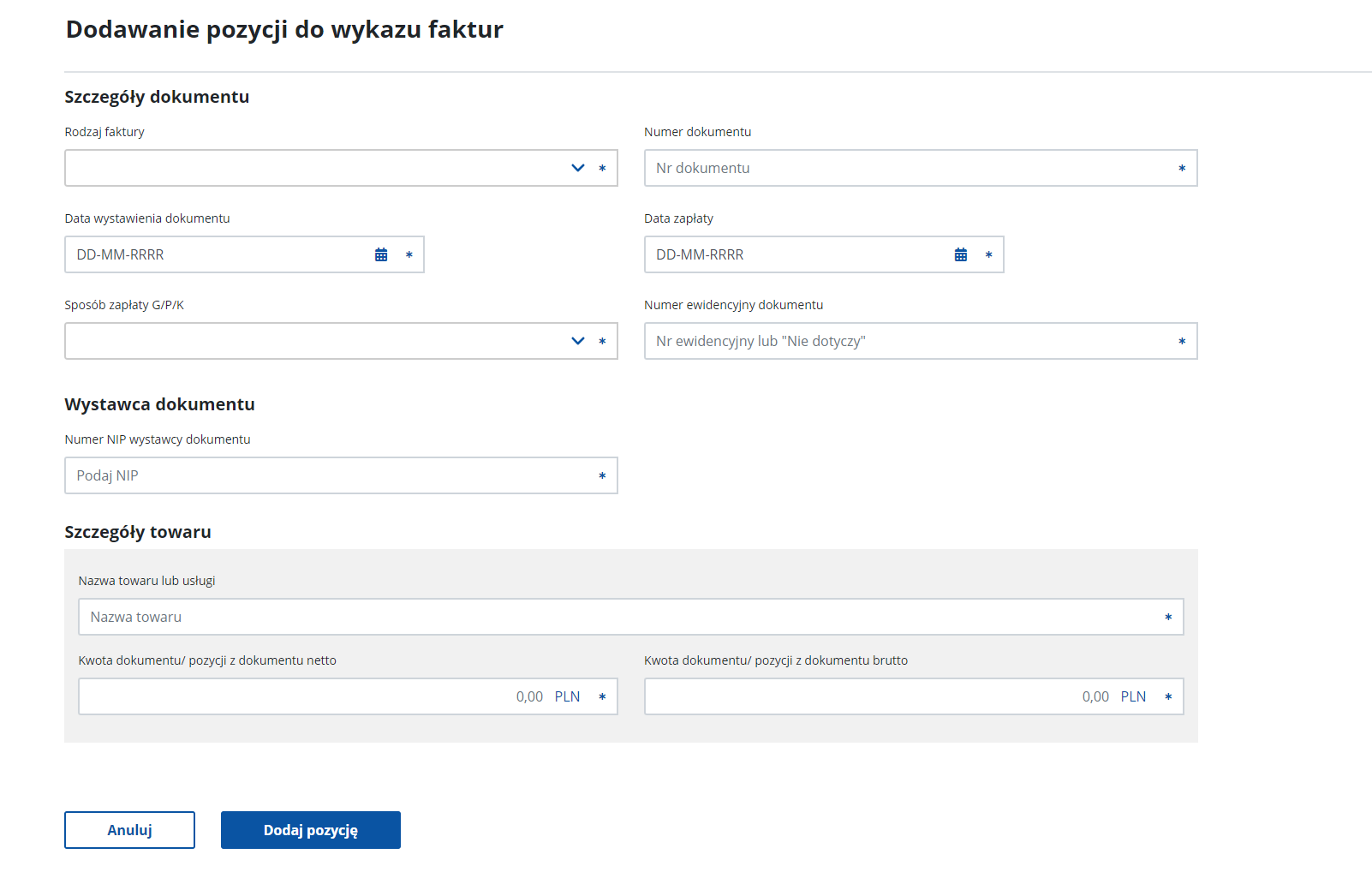This screenshot has height=896, width=1372.
Task: Click chevron arrow in Rodzaj faktury field
Action: [578, 168]
